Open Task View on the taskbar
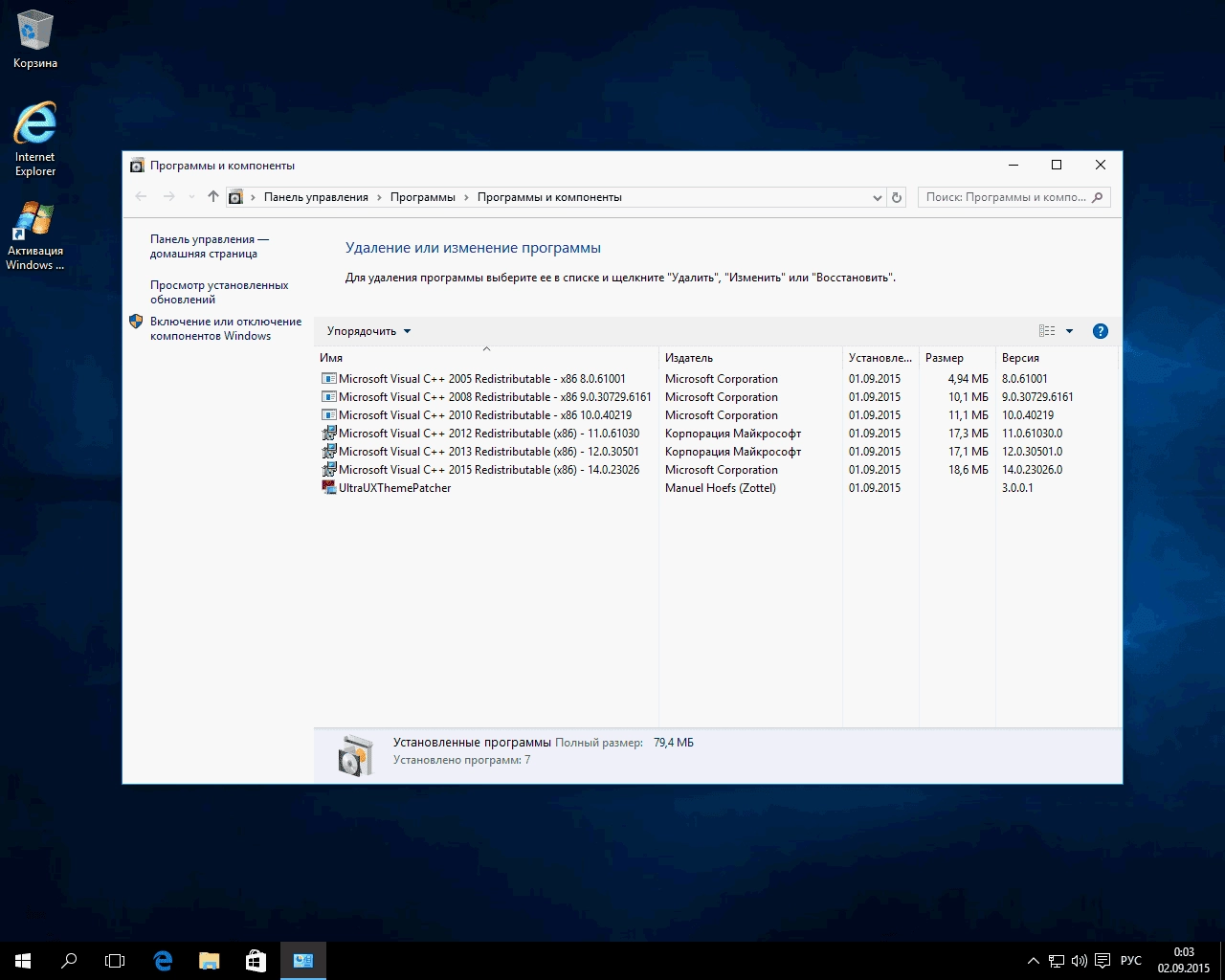 (115, 961)
